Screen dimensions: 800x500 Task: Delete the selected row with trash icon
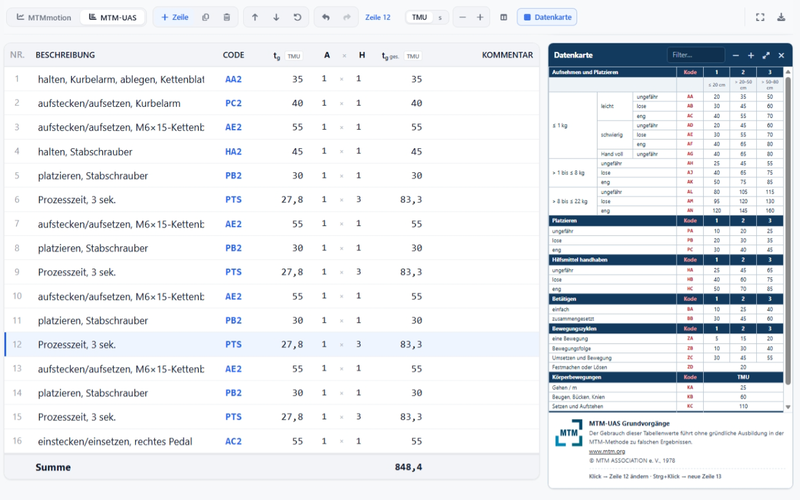[x=227, y=17]
